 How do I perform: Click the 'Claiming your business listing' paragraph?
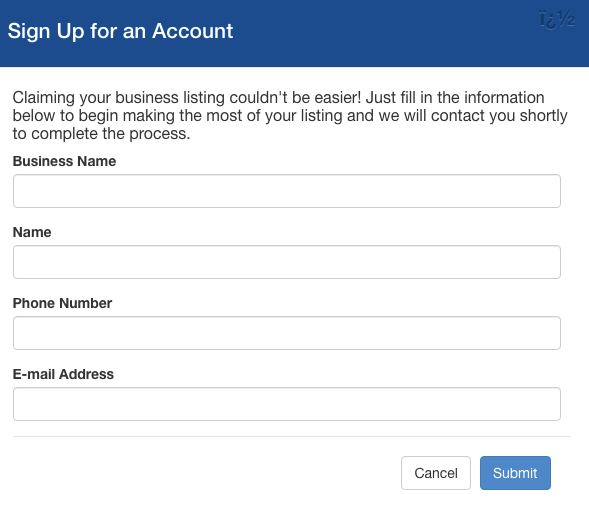point(290,115)
